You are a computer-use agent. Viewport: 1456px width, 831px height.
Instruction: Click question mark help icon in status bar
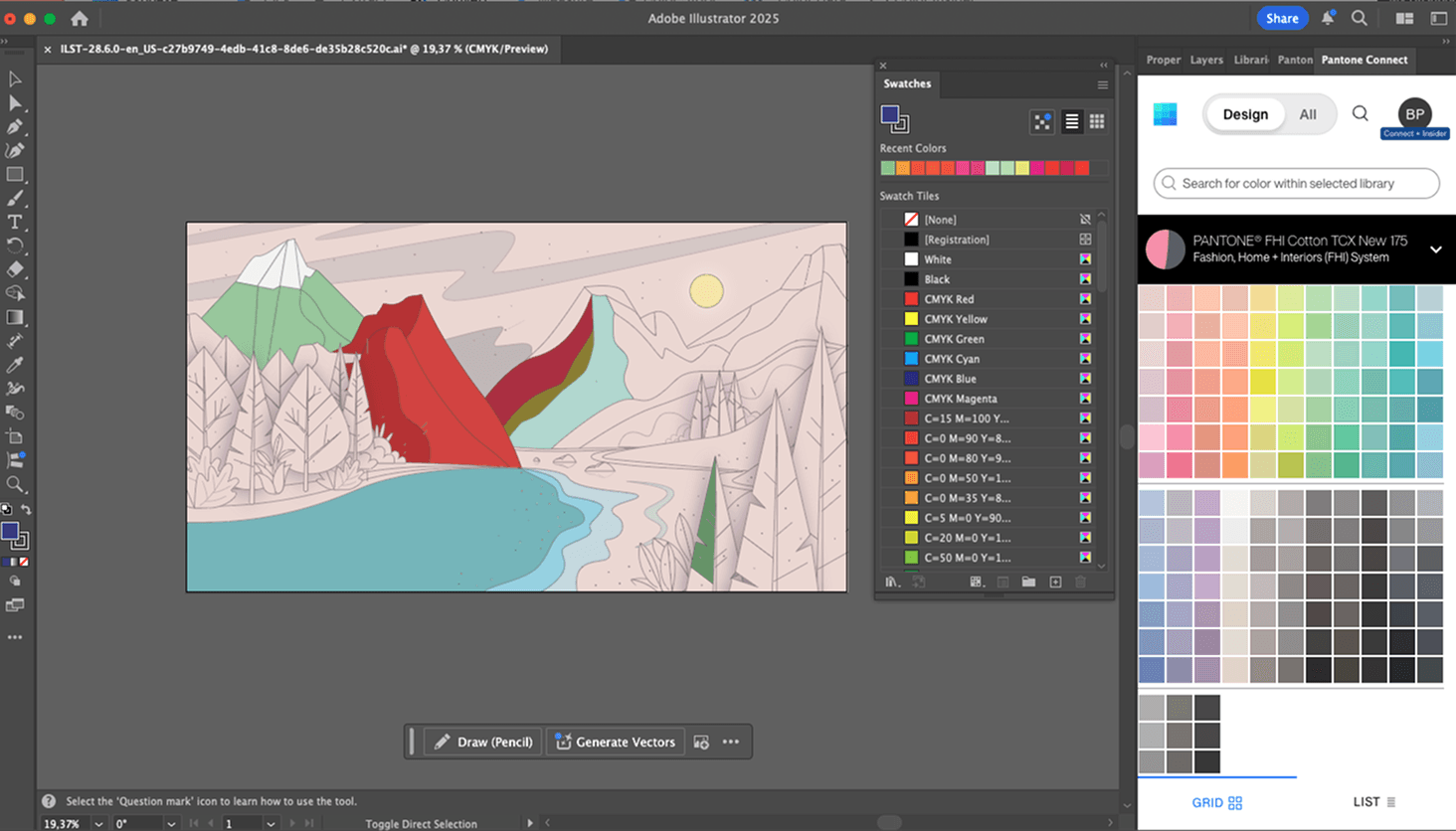tap(49, 801)
